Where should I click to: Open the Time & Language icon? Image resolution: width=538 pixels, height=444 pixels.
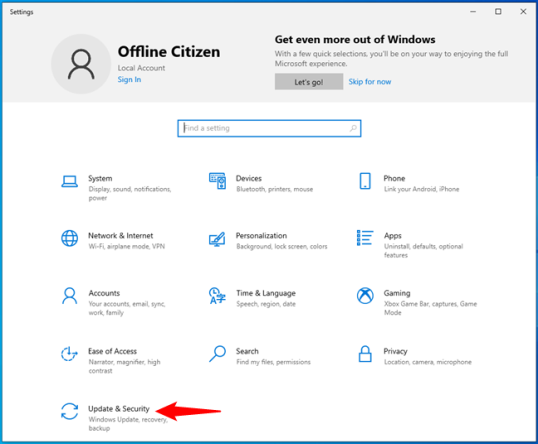(217, 296)
